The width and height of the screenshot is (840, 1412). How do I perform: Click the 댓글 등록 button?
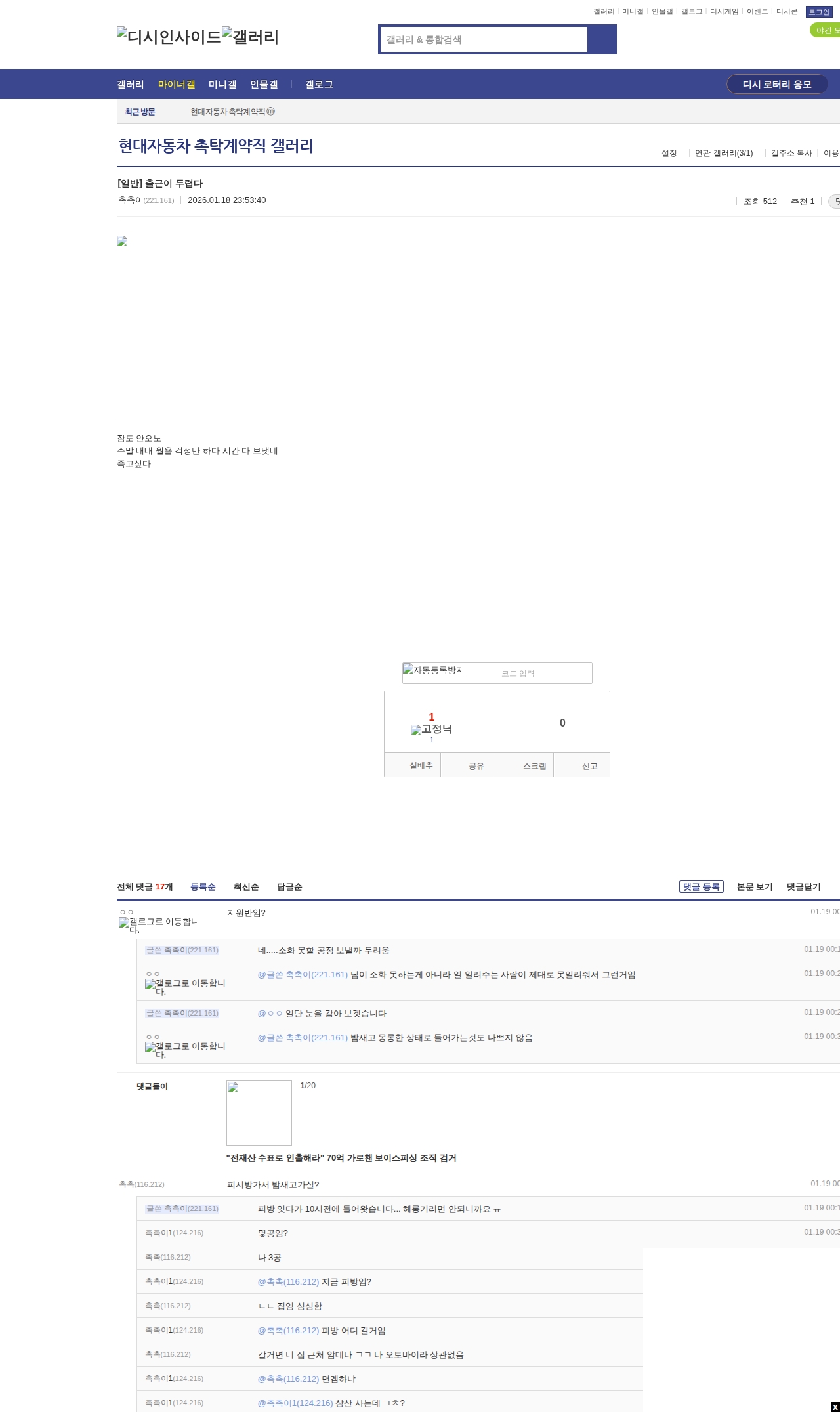[x=701, y=887]
